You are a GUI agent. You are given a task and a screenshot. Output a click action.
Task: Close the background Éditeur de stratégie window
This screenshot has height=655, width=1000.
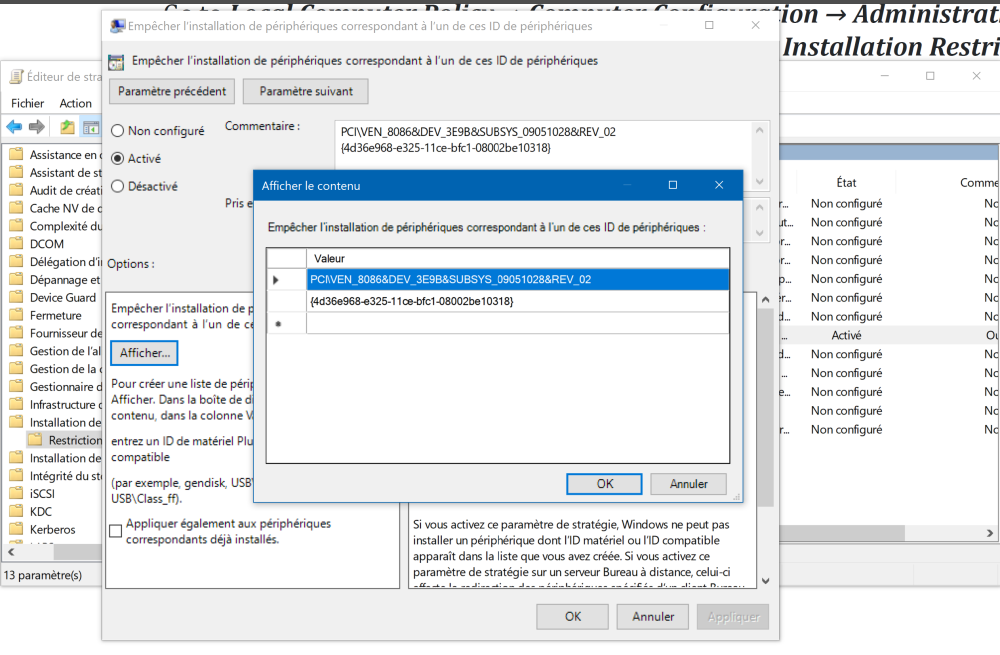click(x=976, y=76)
